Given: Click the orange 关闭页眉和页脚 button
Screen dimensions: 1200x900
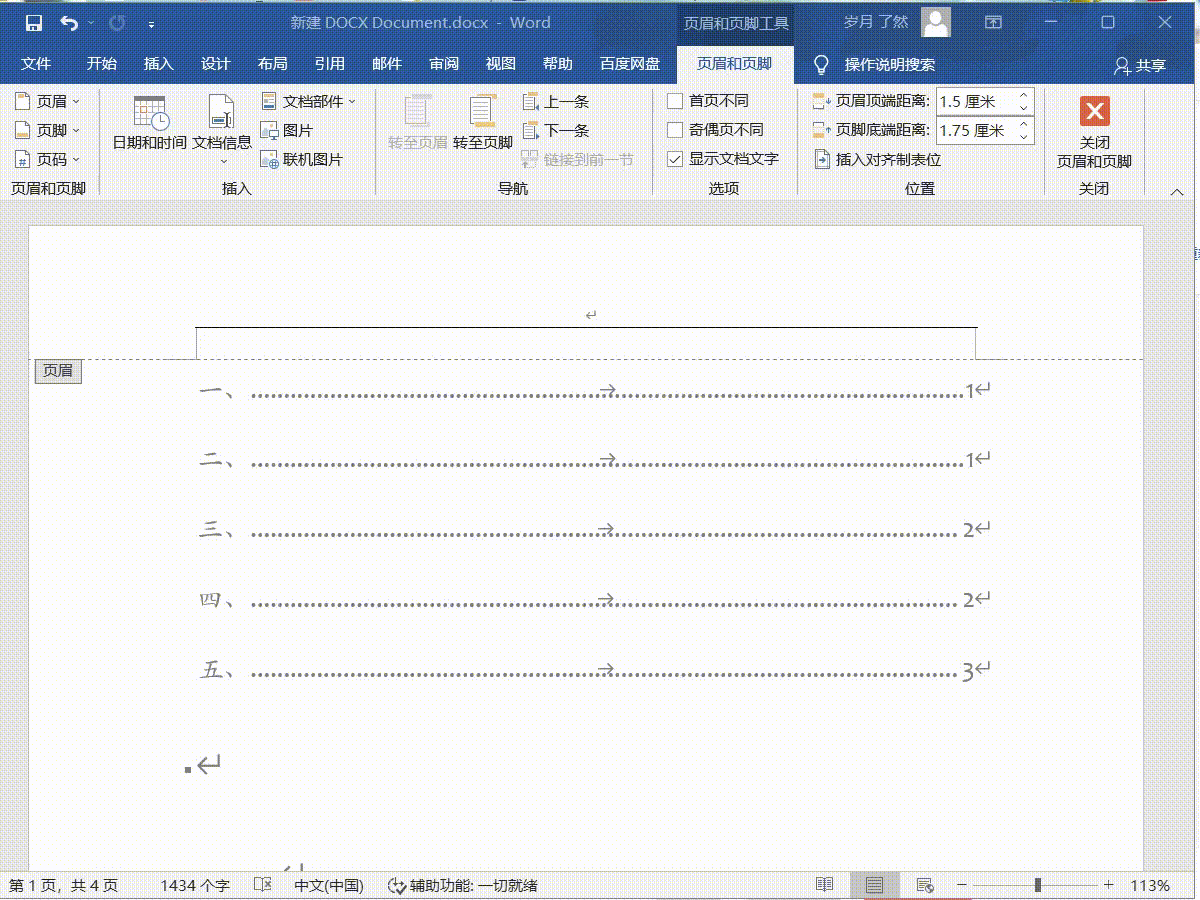Looking at the screenshot, I should coord(1094,130).
